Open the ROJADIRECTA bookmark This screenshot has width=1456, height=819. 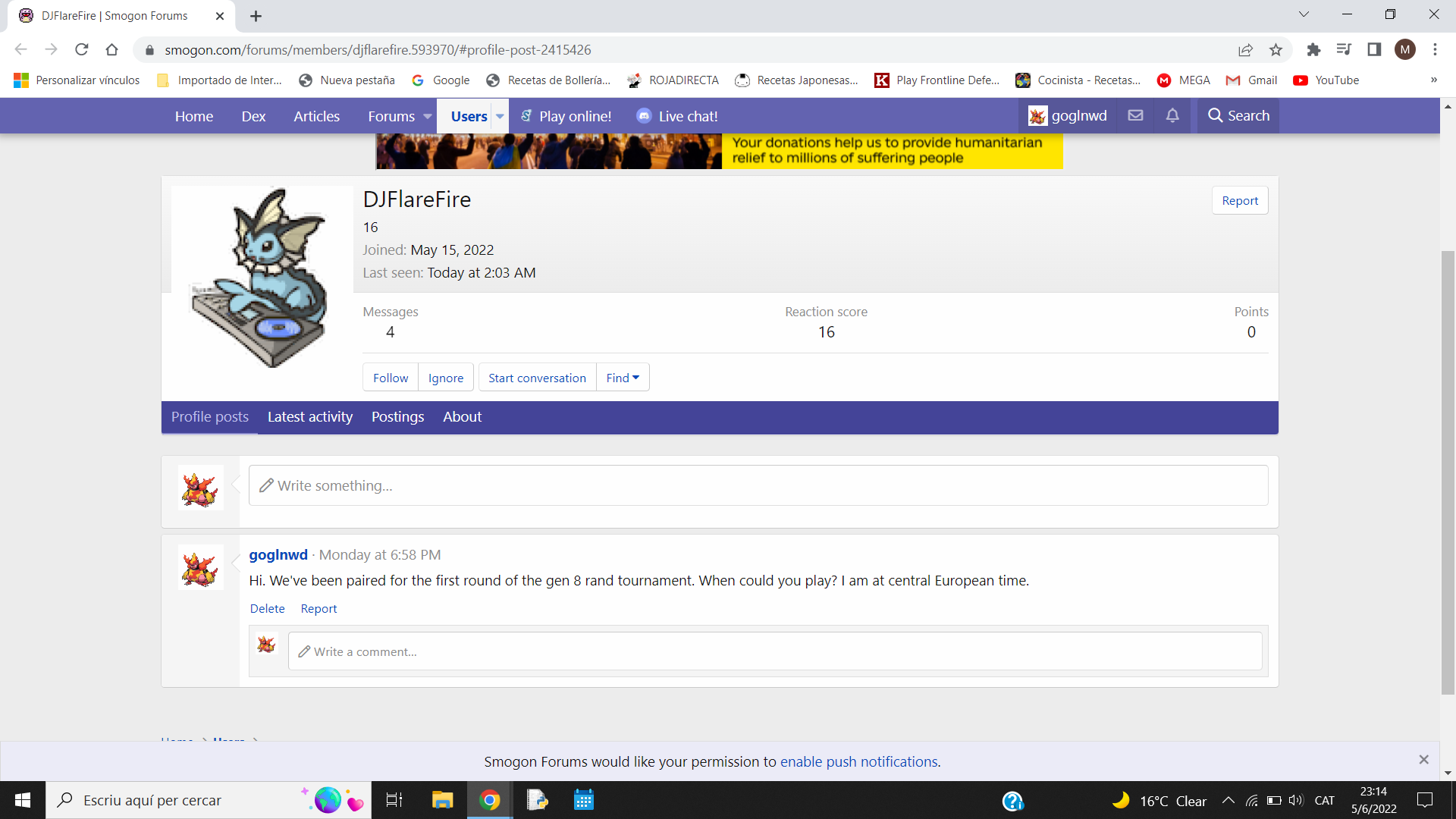(673, 80)
